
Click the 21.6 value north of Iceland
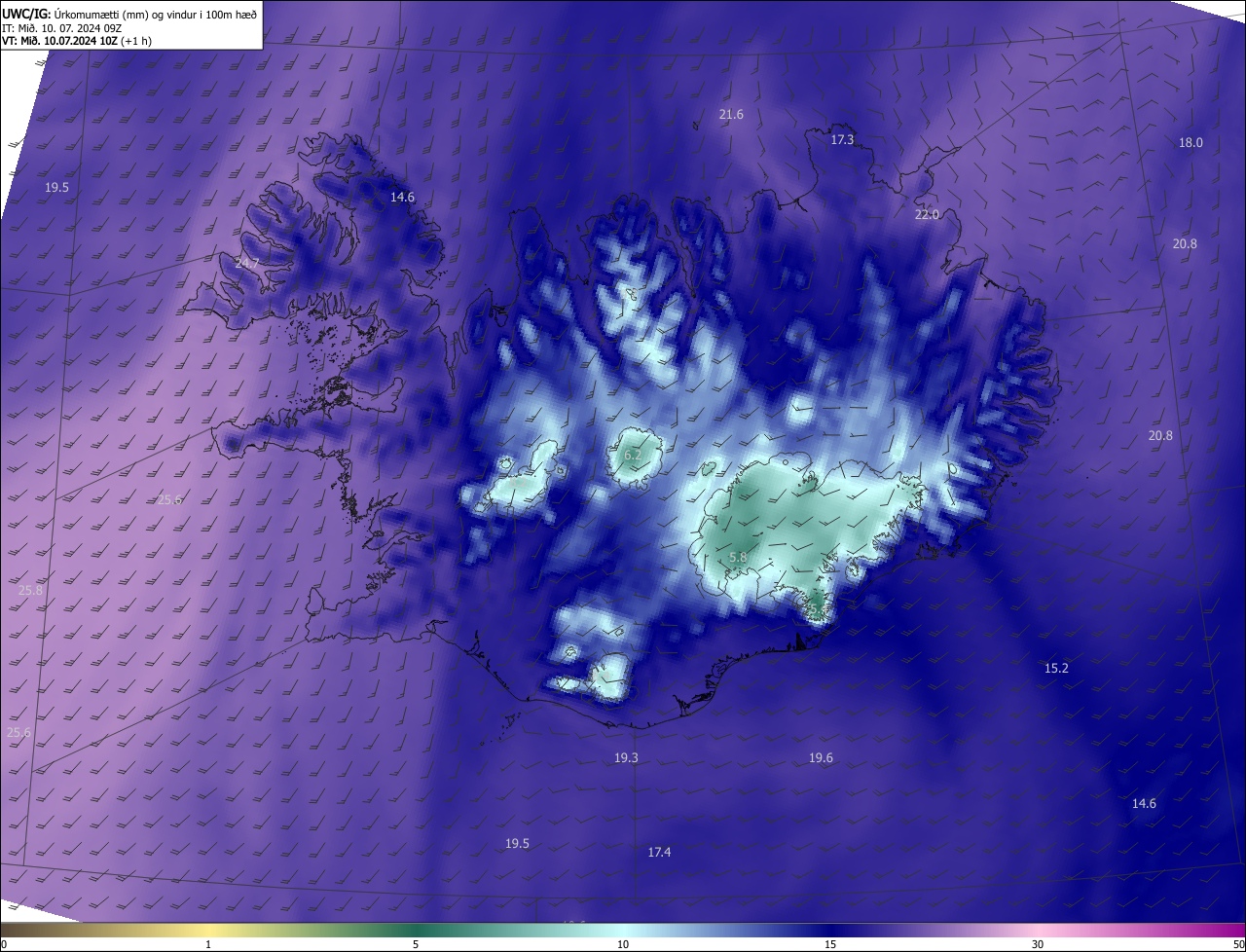pyautogui.click(x=731, y=115)
